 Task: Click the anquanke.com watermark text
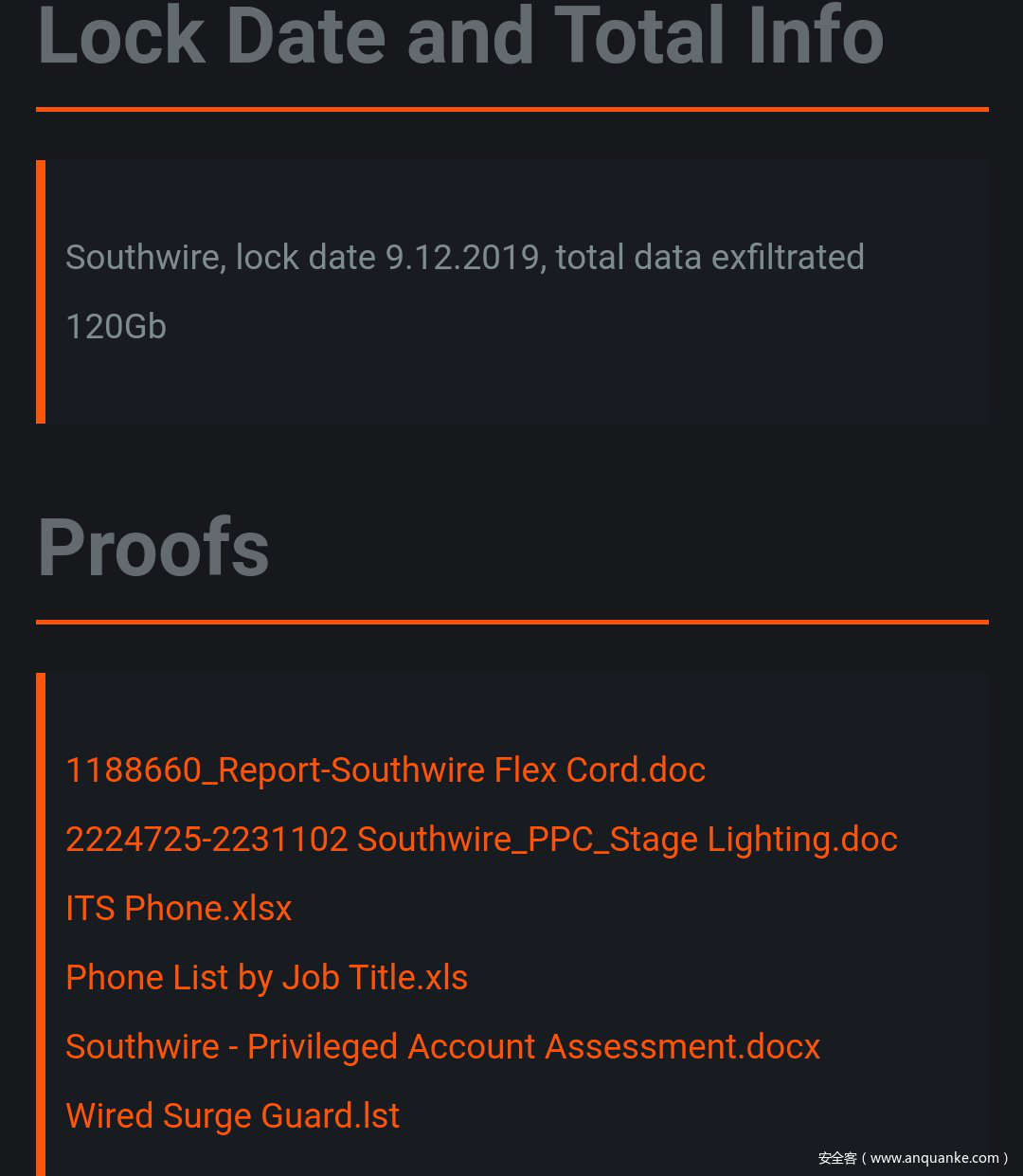[x=934, y=1158]
